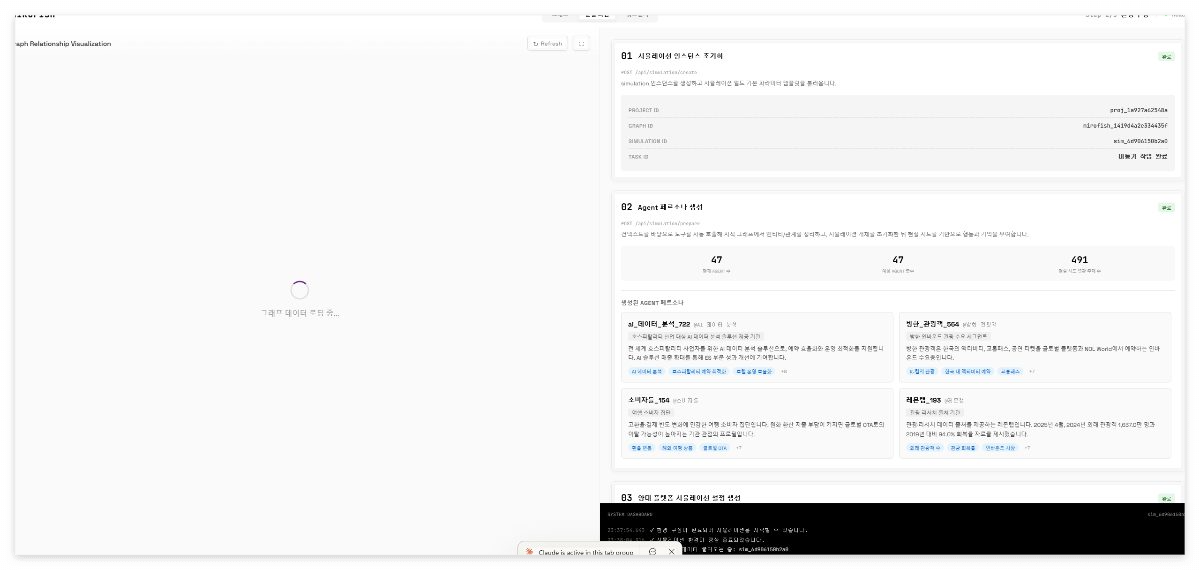Click the TASK ID label row
The height and width of the screenshot is (570, 1200).
pyautogui.click(x=897, y=157)
